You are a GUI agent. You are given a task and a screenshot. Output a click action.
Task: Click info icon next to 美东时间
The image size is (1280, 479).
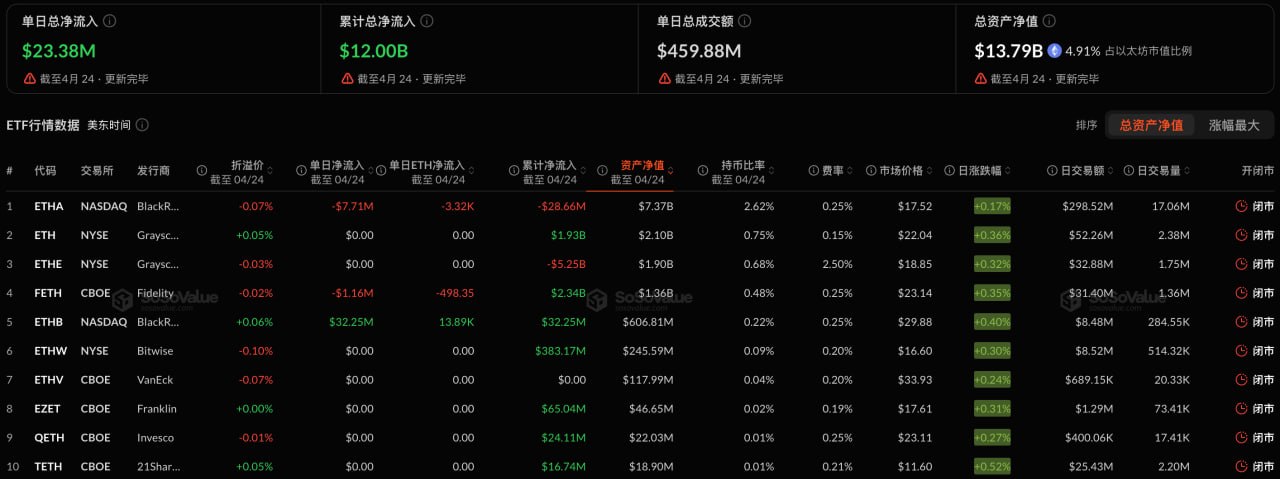[x=143, y=125]
